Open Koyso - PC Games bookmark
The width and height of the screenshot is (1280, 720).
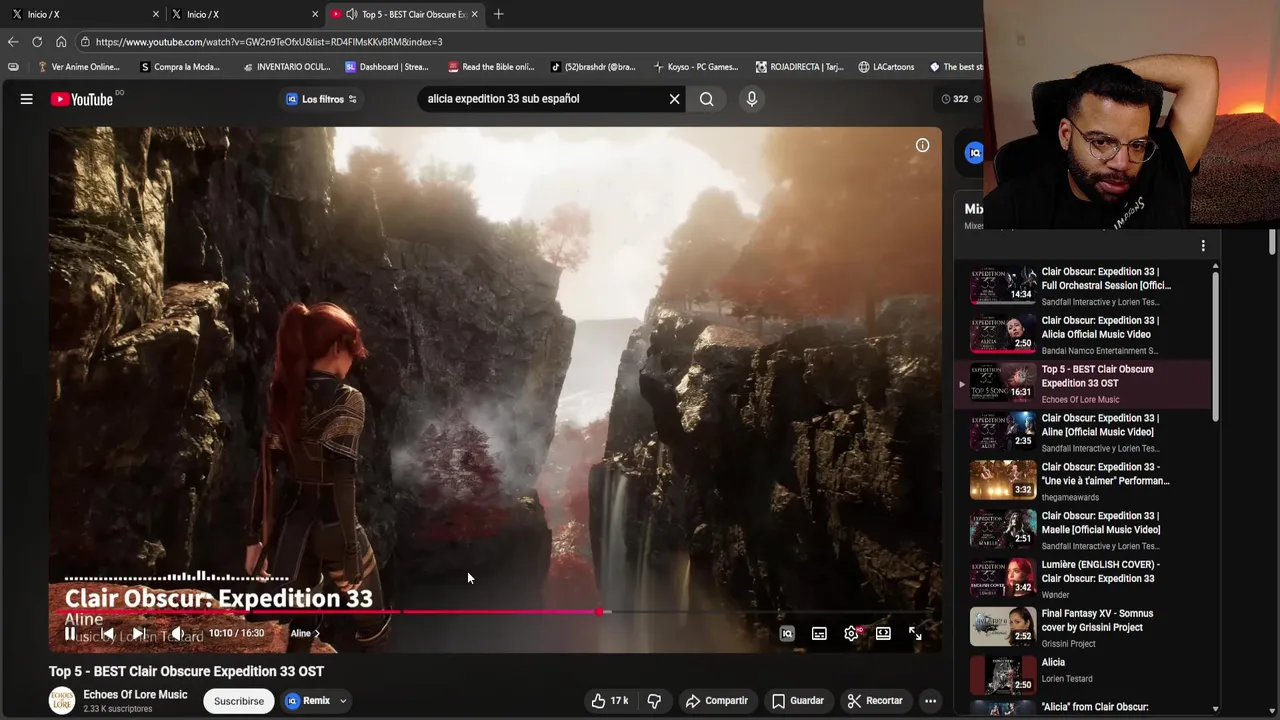coord(696,67)
